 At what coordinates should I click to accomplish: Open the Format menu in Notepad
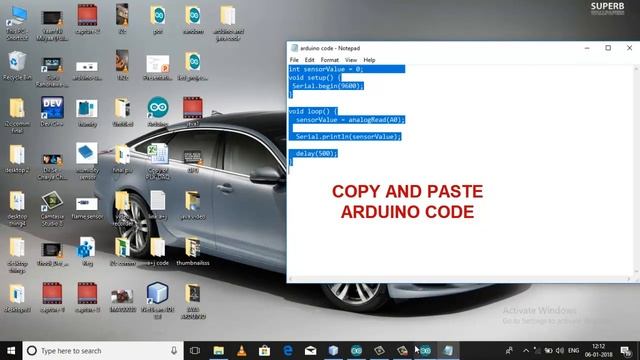coord(329,60)
